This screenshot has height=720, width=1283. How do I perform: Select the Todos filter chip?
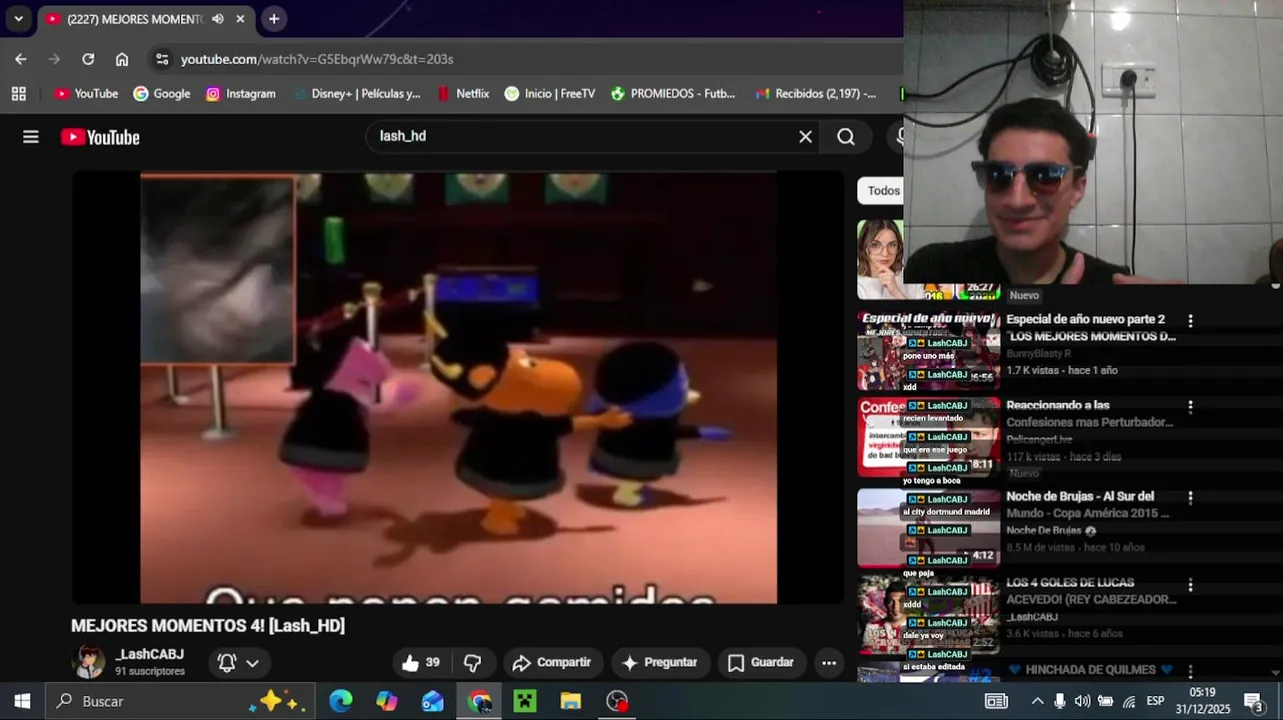tap(883, 191)
